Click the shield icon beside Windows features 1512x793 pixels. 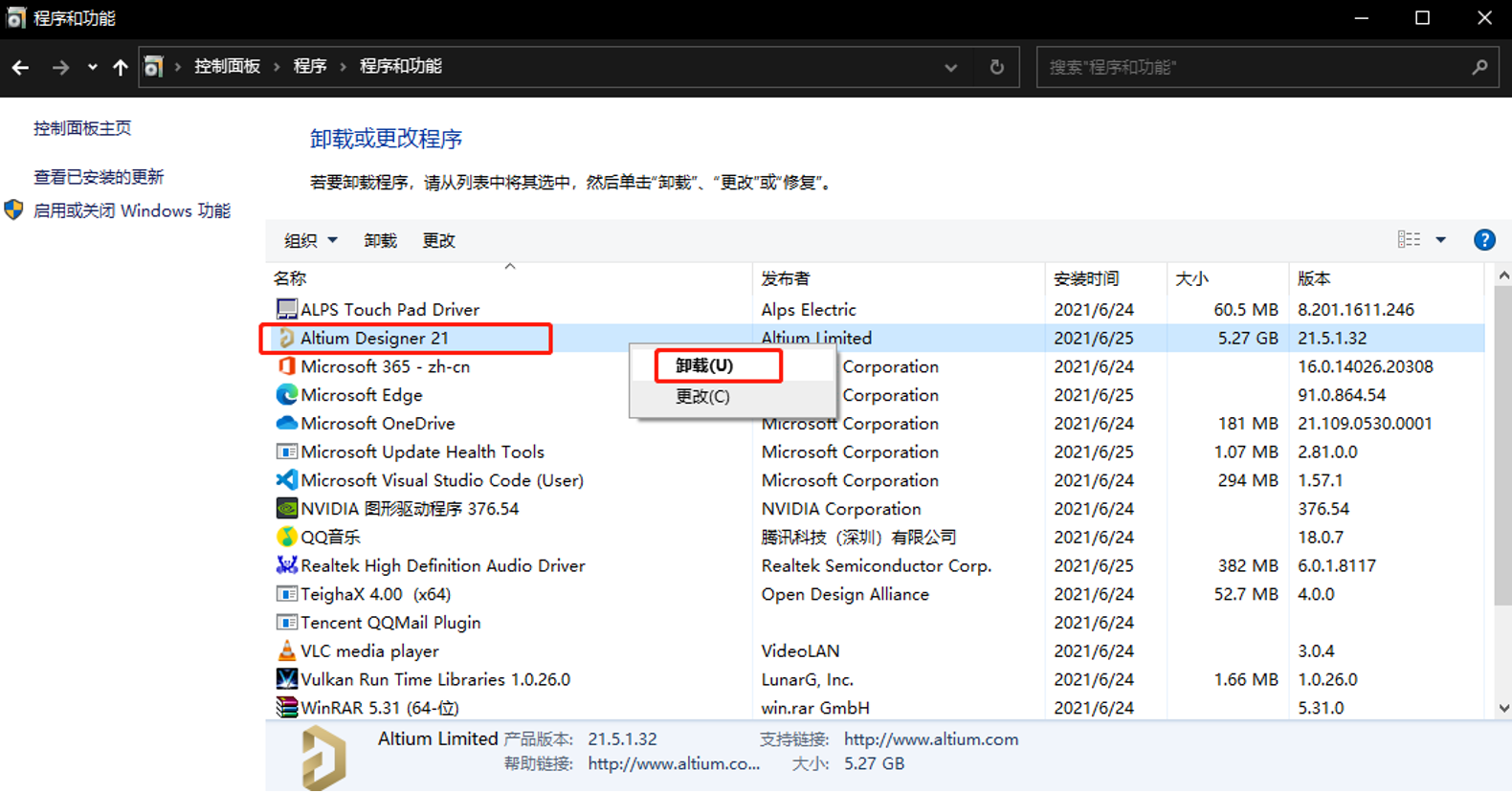click(x=13, y=210)
